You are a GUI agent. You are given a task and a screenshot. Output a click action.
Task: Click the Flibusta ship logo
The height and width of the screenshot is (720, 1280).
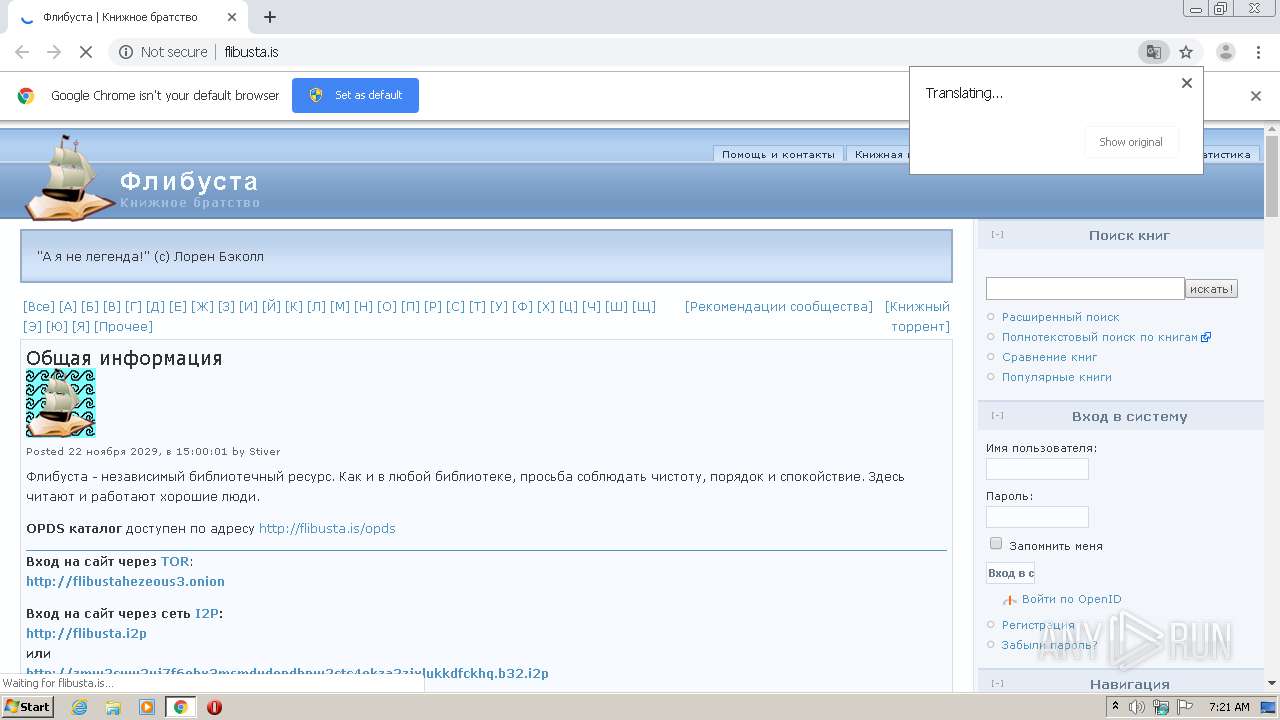pos(70,177)
